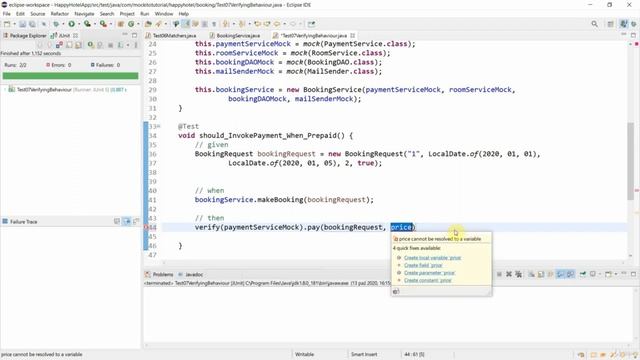Choose quick fix Create constant 'price'
This screenshot has height=360, width=640.
[x=428, y=280]
